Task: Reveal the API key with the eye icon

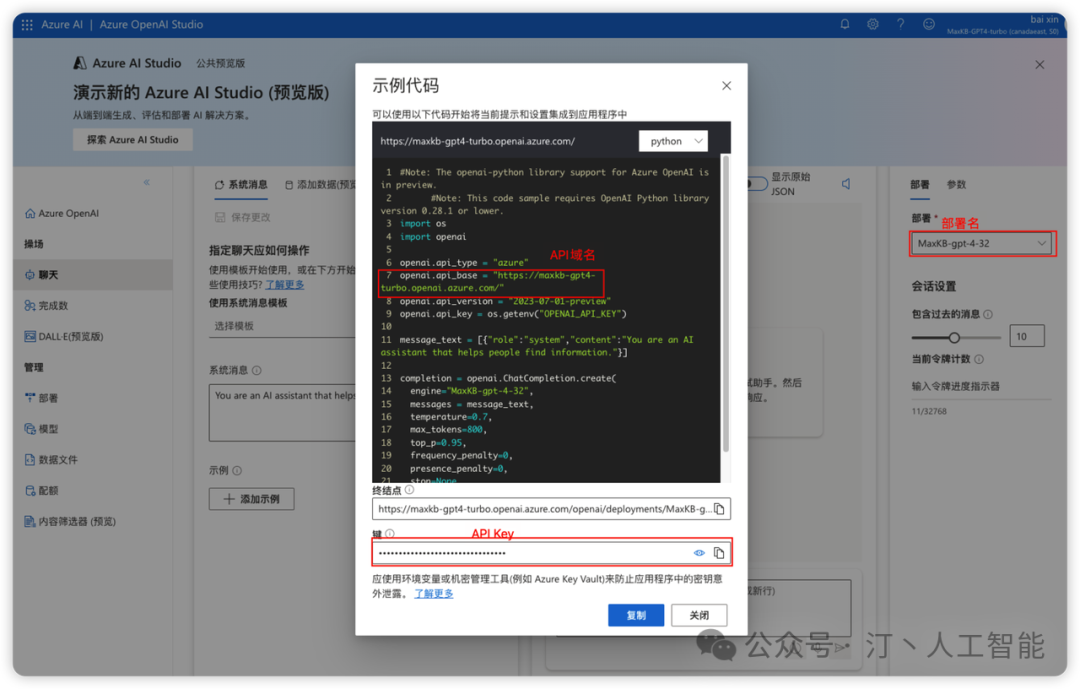Action: point(699,553)
